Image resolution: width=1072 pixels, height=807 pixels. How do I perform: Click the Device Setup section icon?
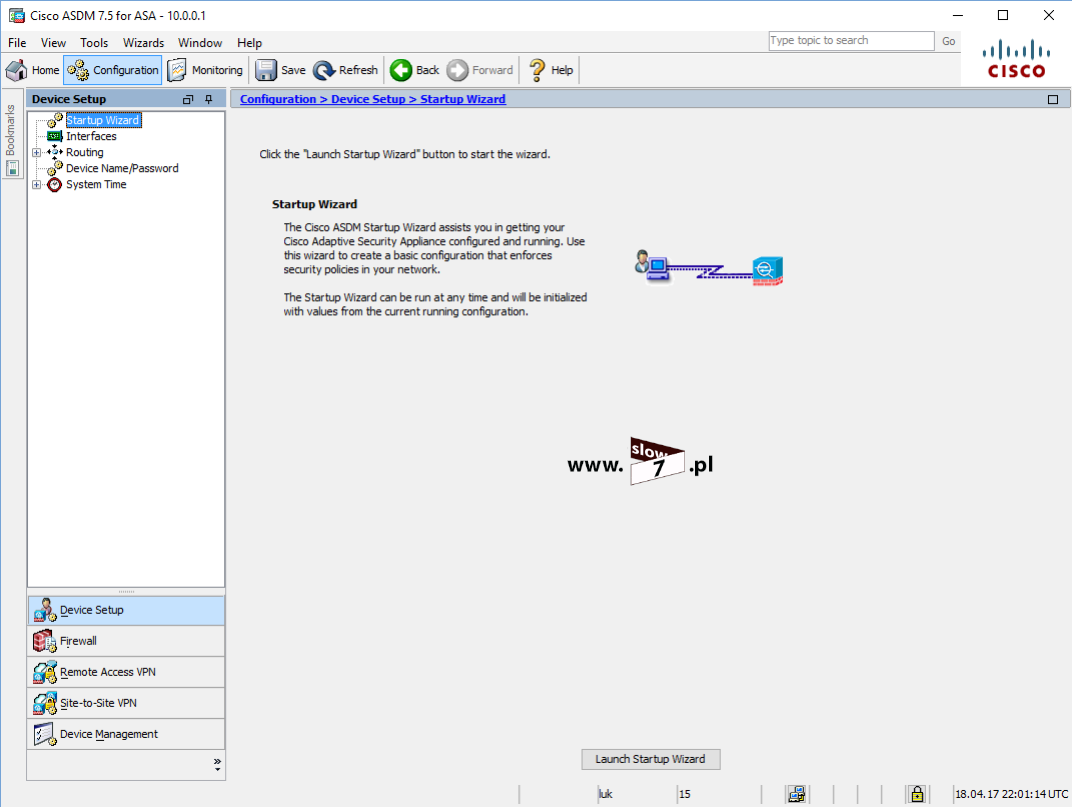pyautogui.click(x=44, y=610)
